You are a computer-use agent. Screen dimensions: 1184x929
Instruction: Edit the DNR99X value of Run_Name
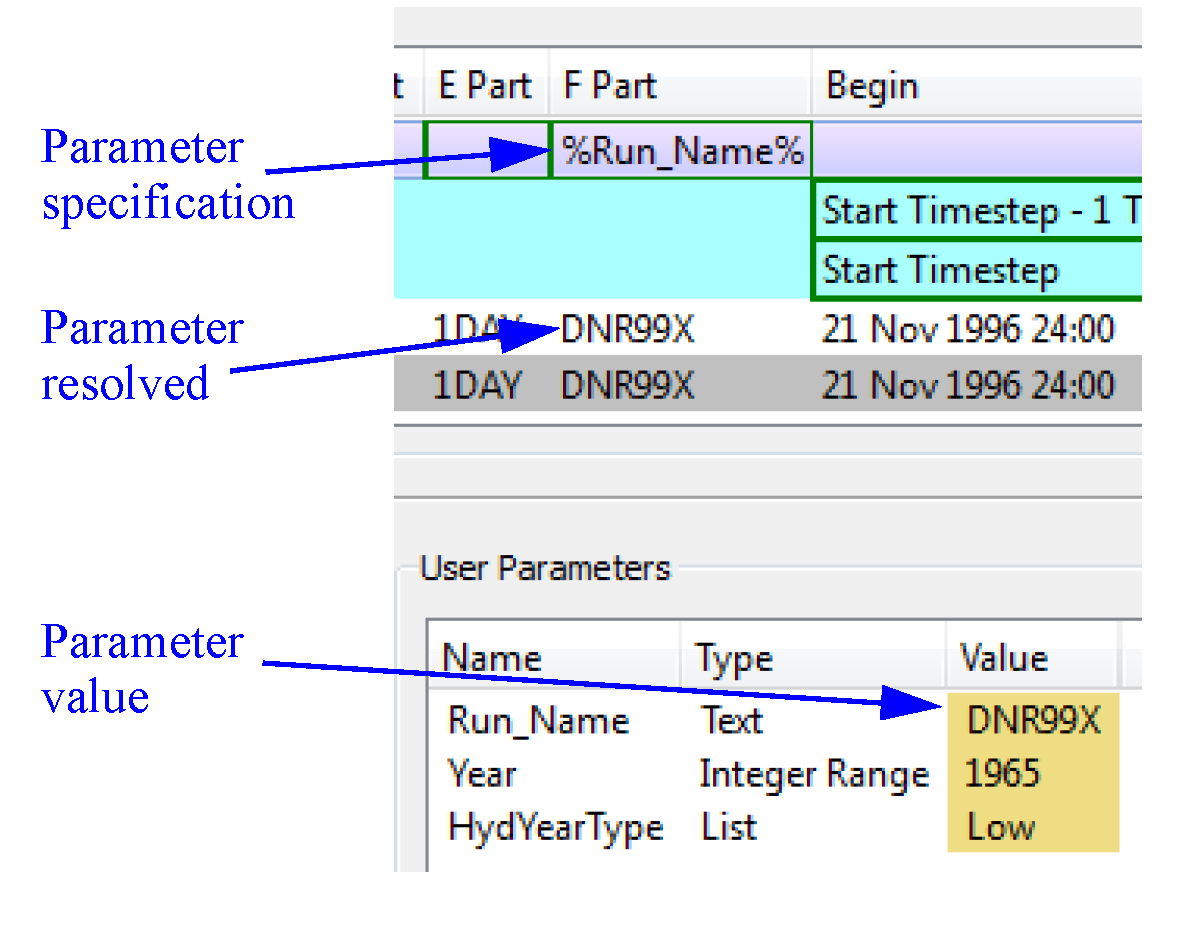1032,721
